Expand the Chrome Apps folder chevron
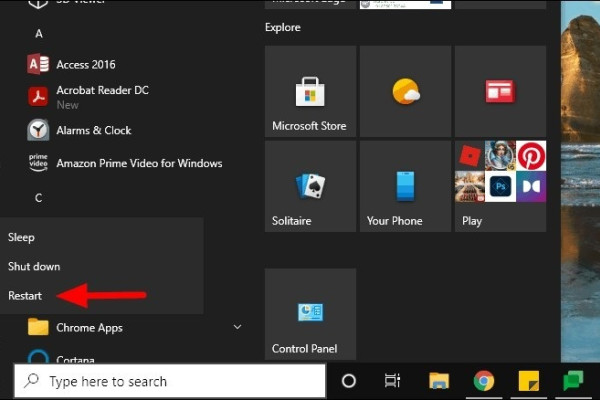 [237, 327]
